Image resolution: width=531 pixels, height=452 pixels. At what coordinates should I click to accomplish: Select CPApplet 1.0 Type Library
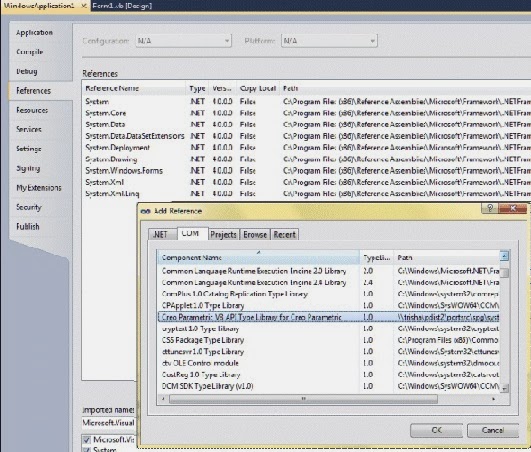[x=328, y=306]
